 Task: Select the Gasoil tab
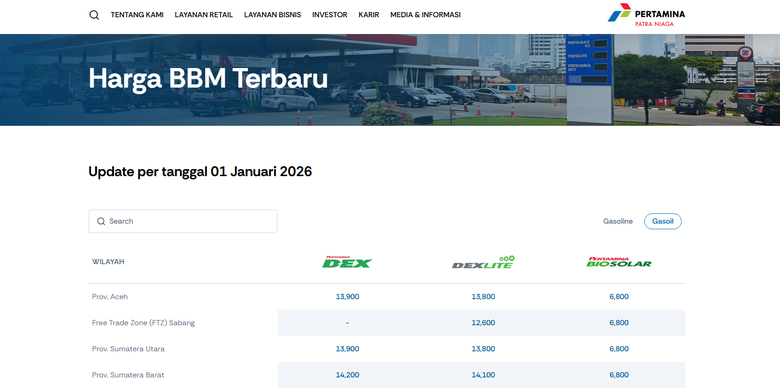coord(663,221)
